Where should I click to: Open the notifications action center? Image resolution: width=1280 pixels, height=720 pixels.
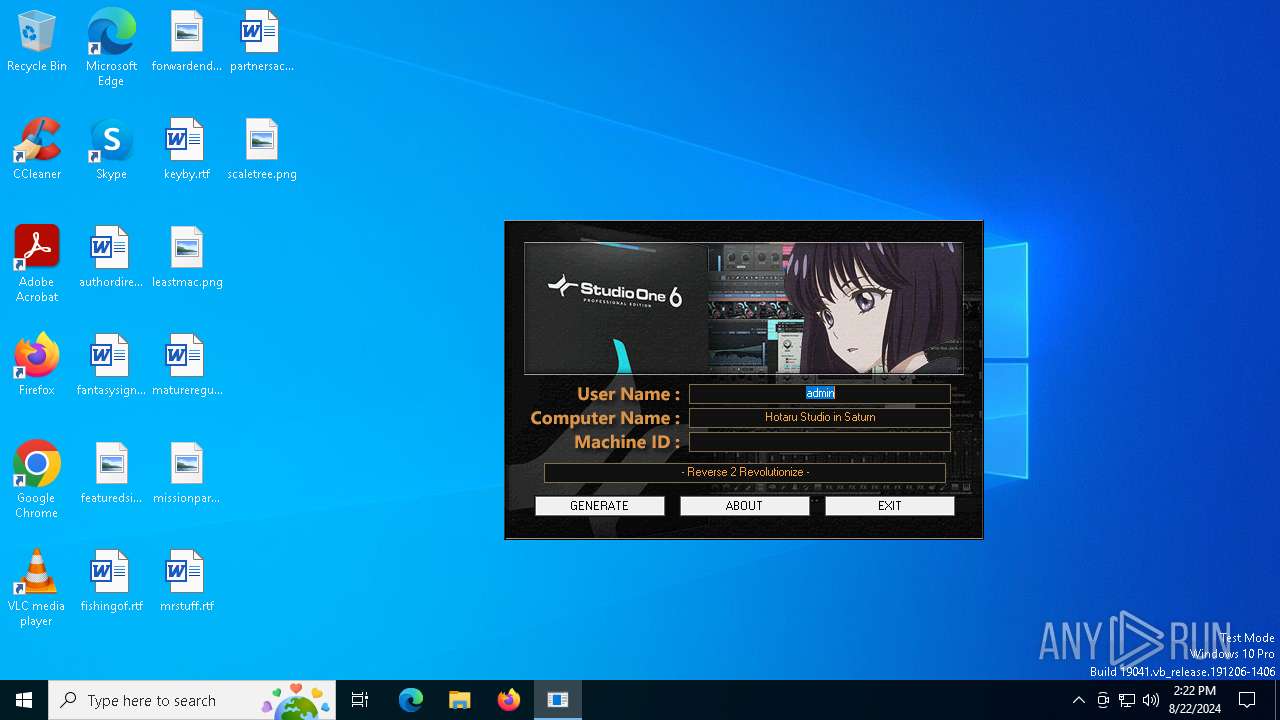point(1248,700)
